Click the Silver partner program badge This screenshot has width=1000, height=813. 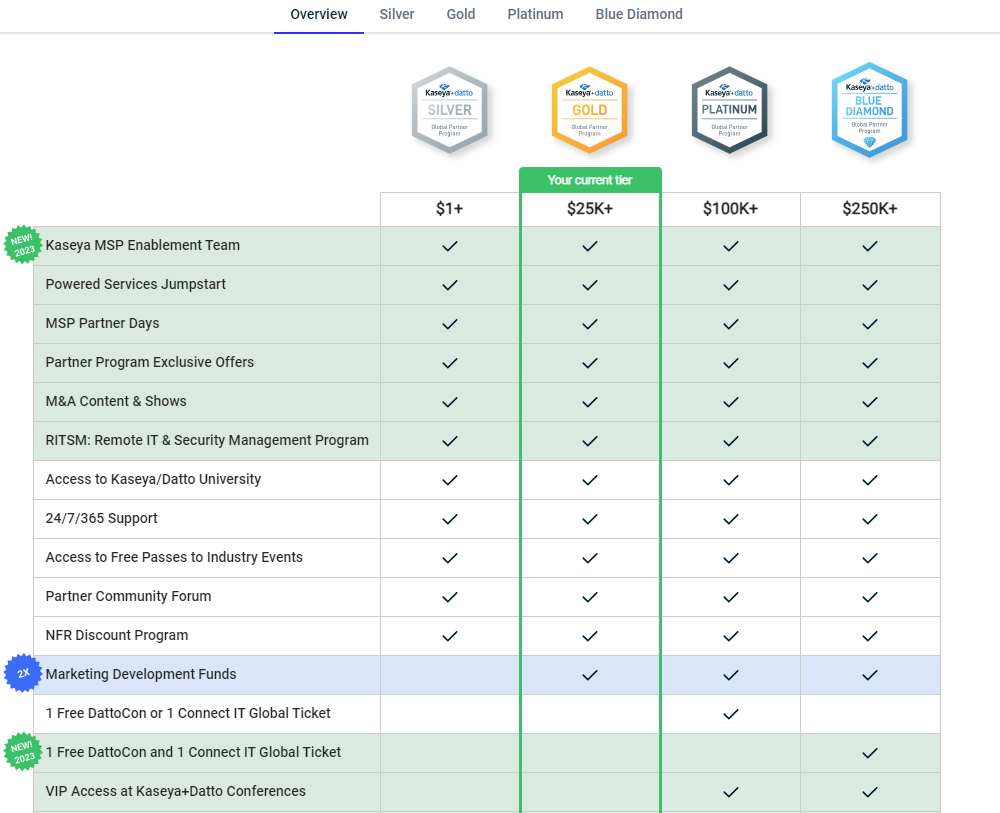click(449, 111)
